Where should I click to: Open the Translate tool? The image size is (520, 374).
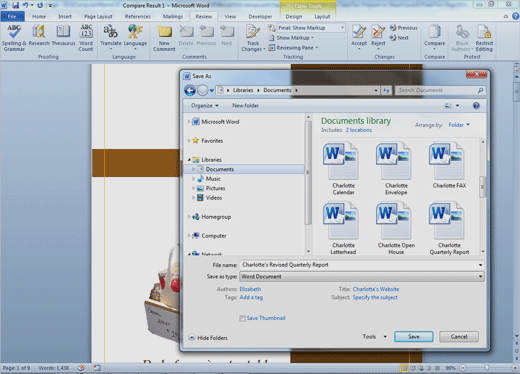coord(111,37)
